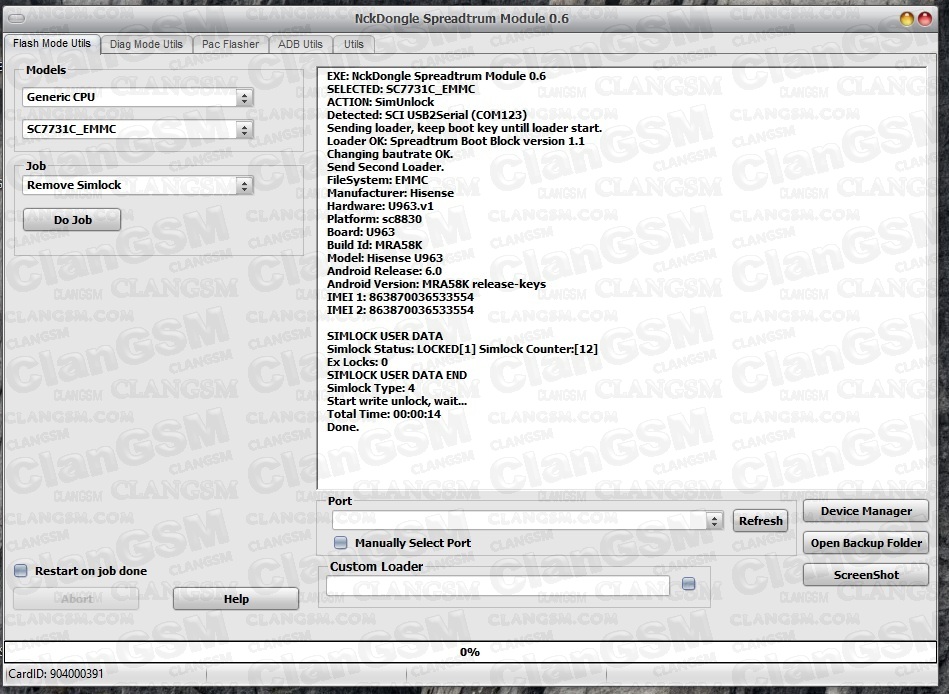Viewport: 949px width, 694px height.
Task: Select the Utils tab
Action: pyautogui.click(x=354, y=44)
